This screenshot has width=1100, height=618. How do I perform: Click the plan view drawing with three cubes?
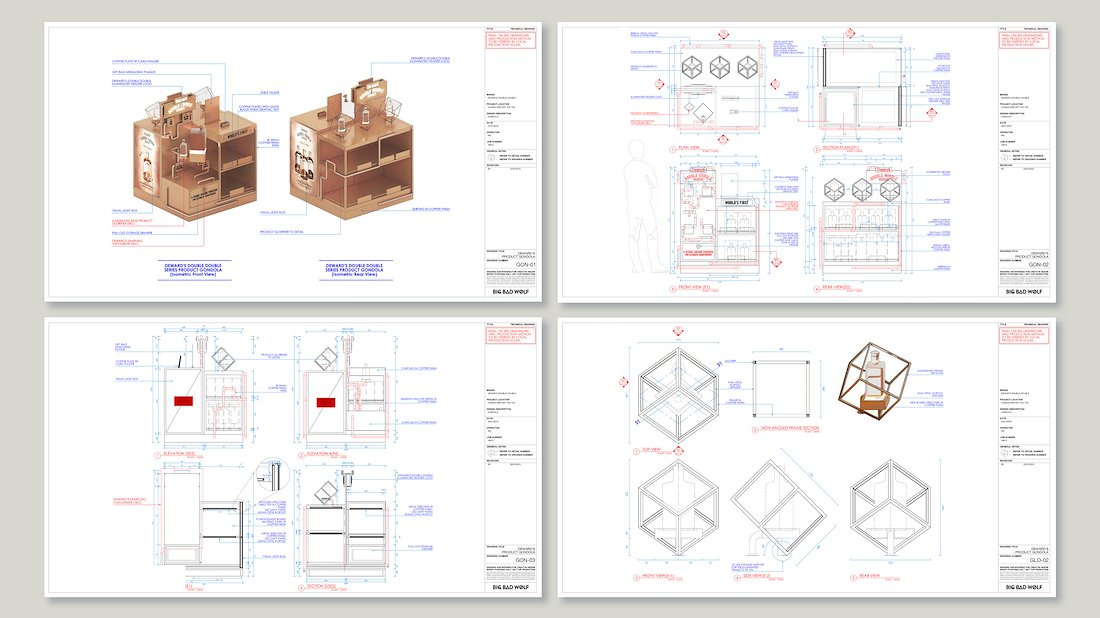(x=720, y=88)
